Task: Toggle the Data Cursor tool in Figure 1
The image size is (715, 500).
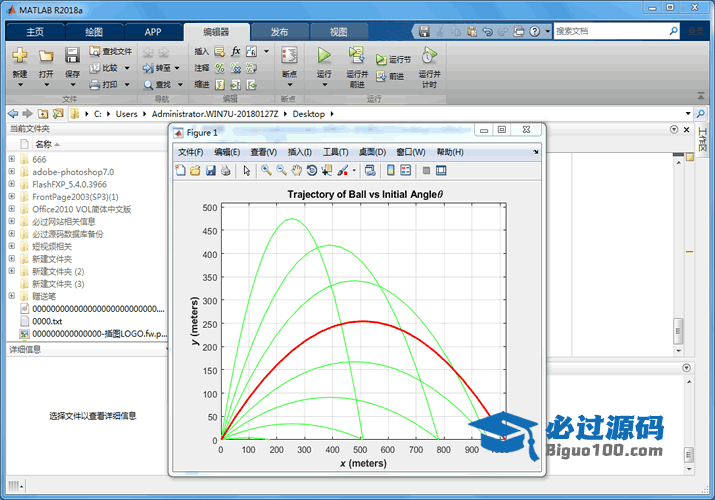Action: (326, 170)
